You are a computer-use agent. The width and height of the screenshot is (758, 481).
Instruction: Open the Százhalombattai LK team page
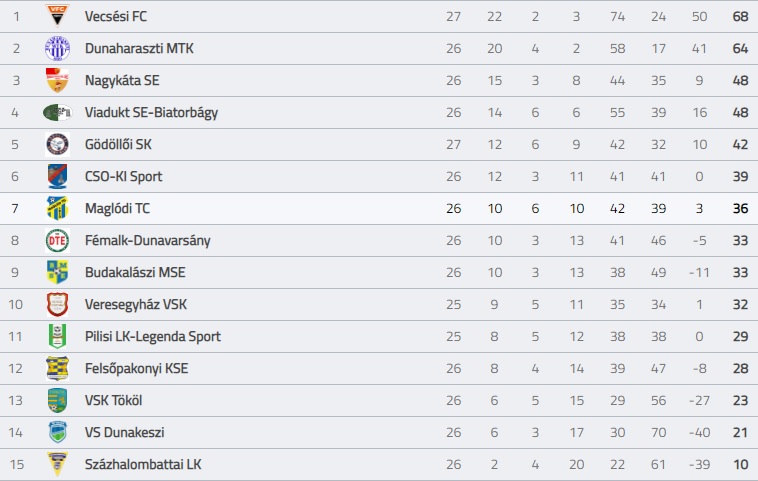pos(143,464)
